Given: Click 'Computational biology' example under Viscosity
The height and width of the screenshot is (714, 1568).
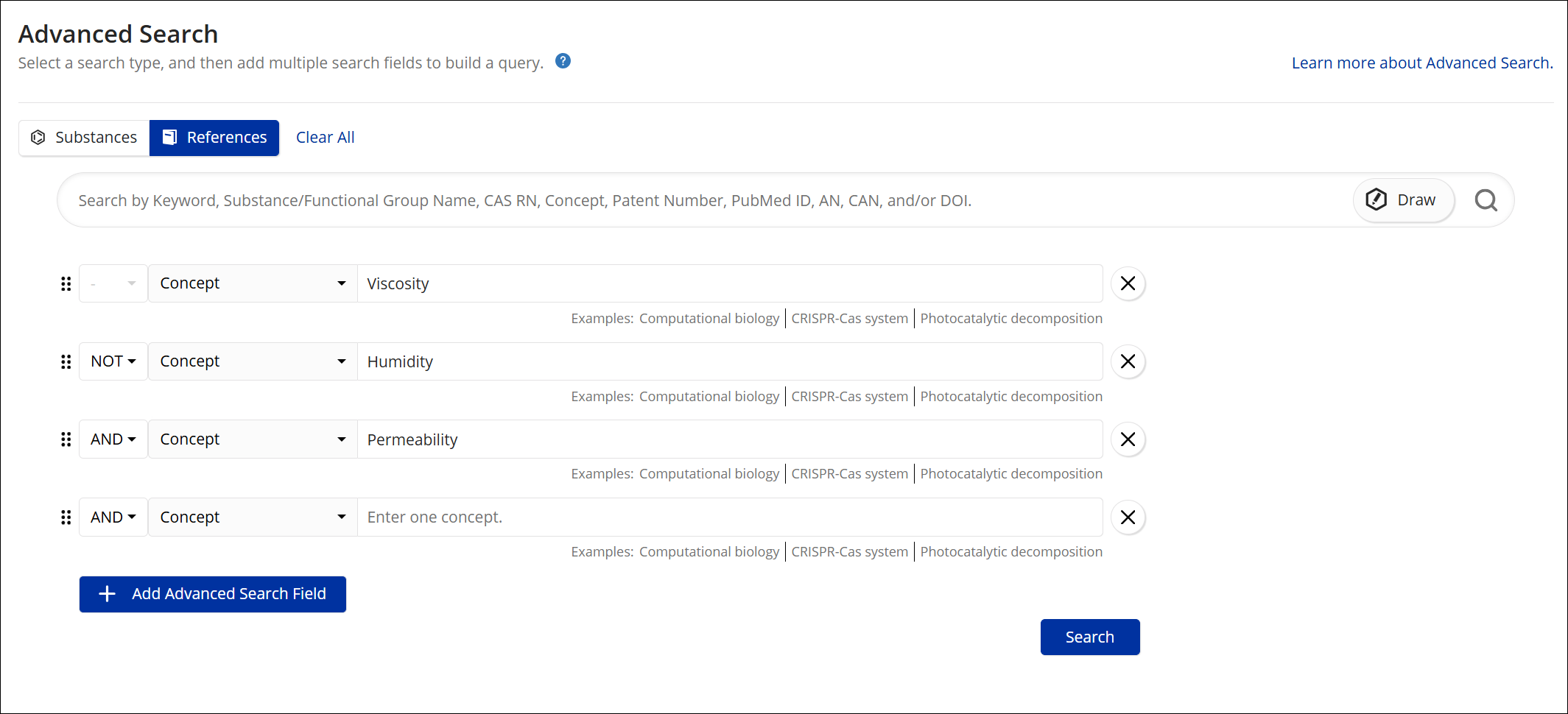Looking at the screenshot, I should pyautogui.click(x=709, y=319).
